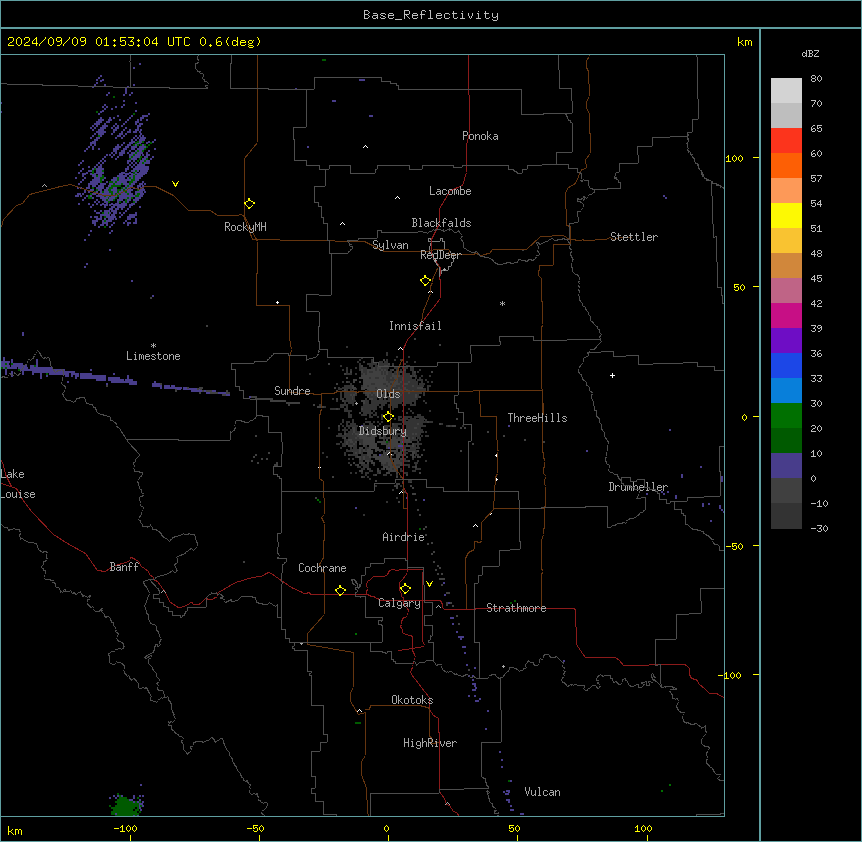Click the Strathmore label
Screen dimensions: 862x842
(516, 608)
